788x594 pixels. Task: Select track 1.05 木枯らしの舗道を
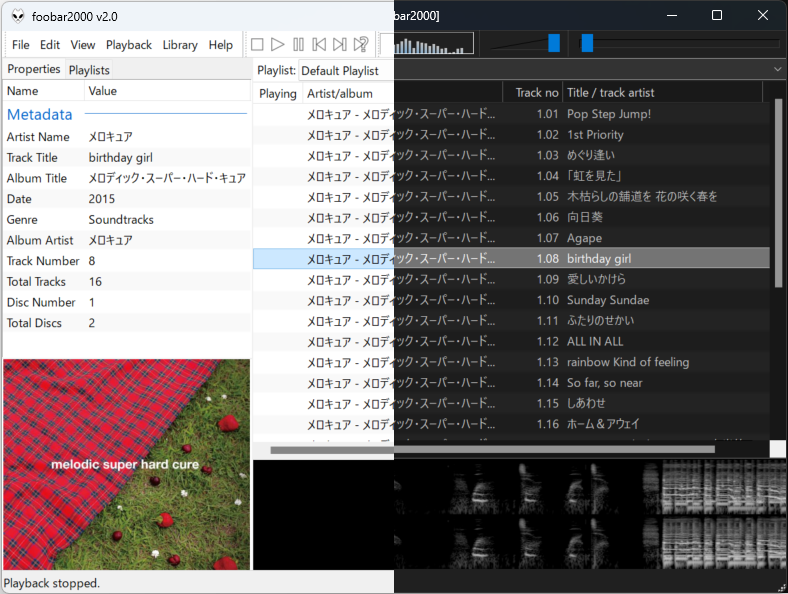click(511, 196)
